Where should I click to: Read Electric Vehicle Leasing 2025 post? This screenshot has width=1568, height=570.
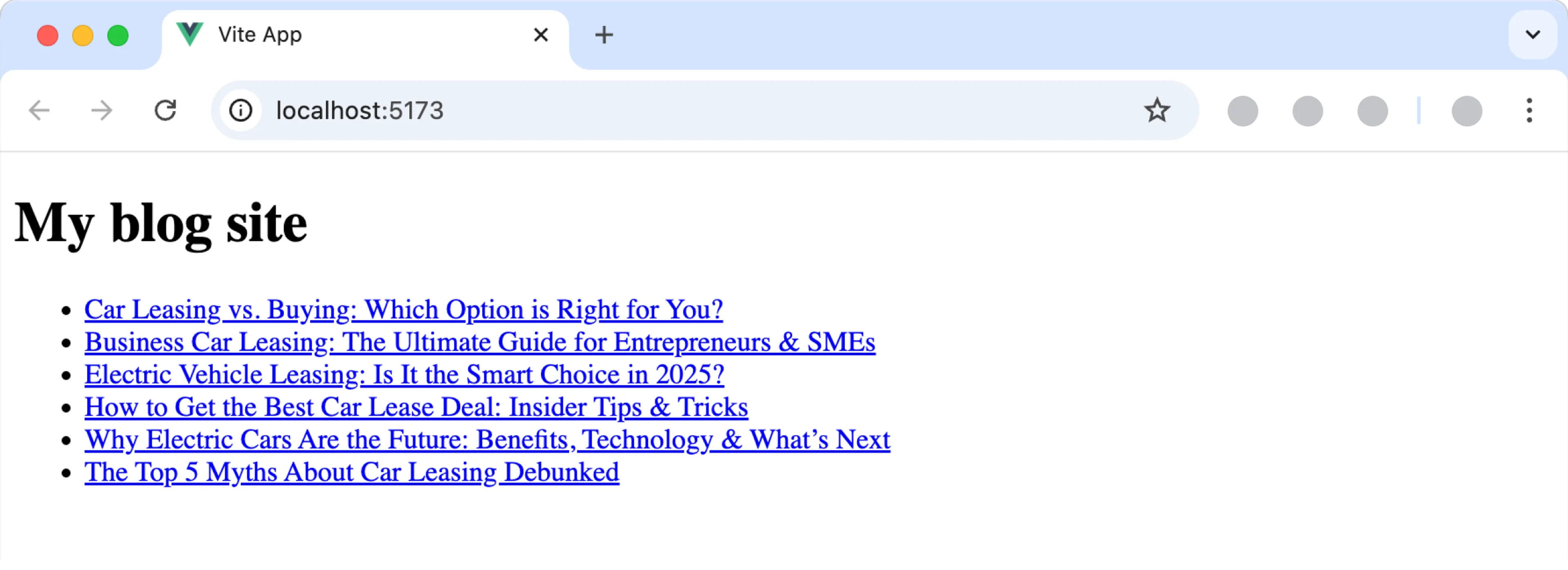403,375
